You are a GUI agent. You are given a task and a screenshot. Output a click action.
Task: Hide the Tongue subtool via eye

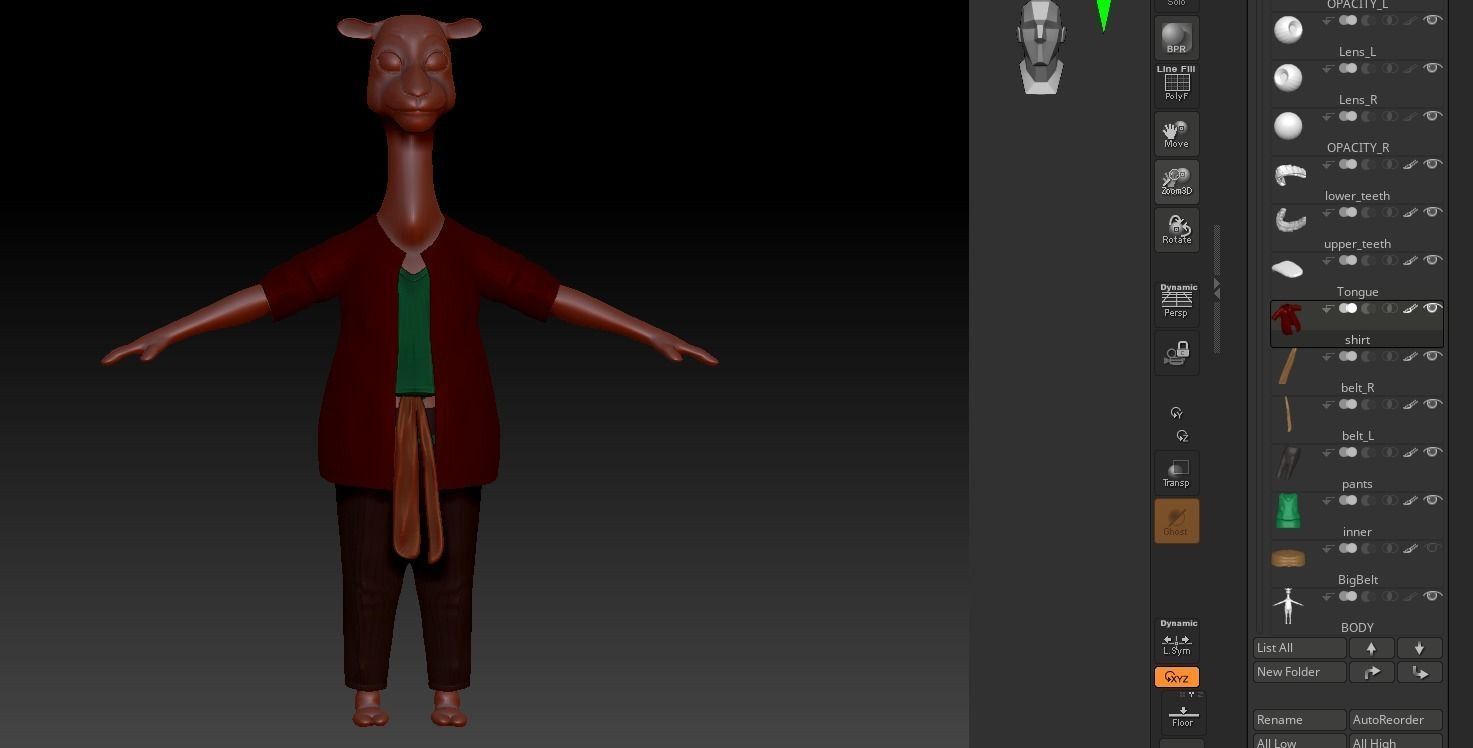(x=1432, y=260)
